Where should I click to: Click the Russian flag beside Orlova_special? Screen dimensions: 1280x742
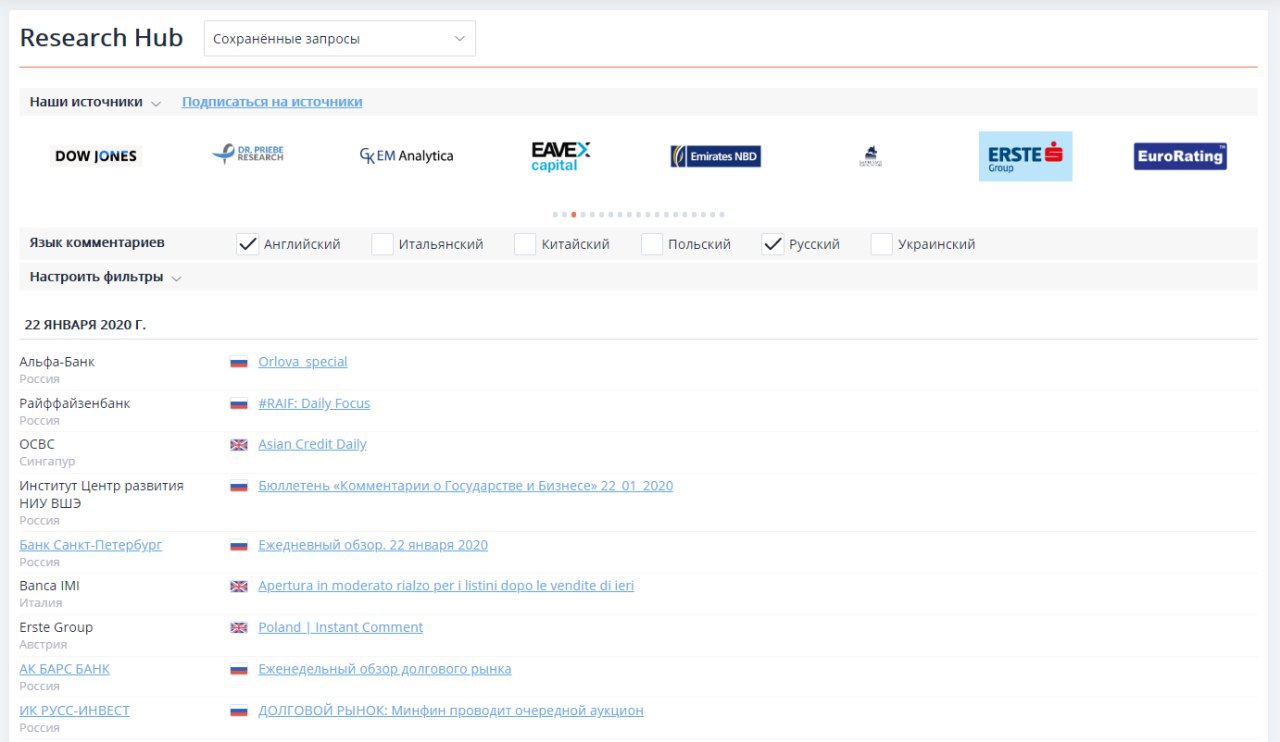point(239,362)
